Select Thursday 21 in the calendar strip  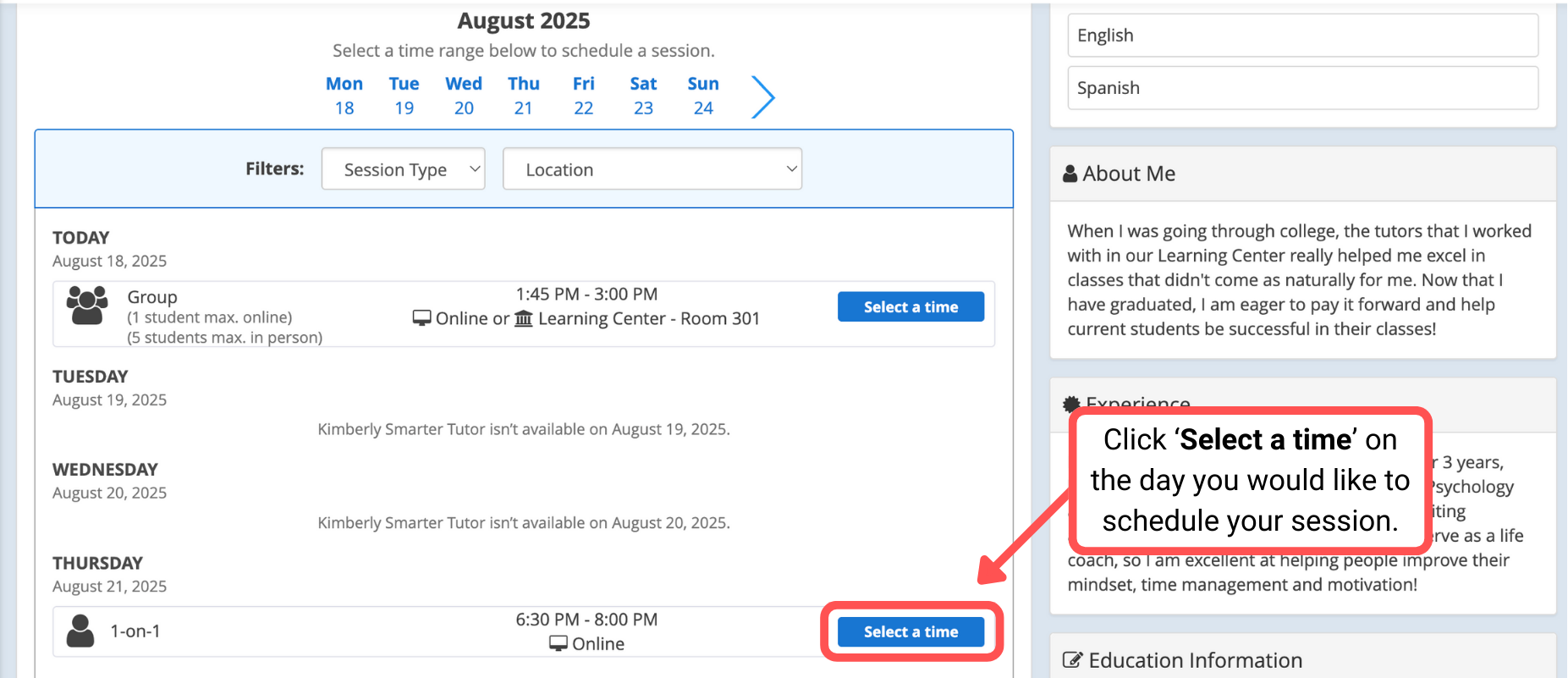[x=523, y=95]
